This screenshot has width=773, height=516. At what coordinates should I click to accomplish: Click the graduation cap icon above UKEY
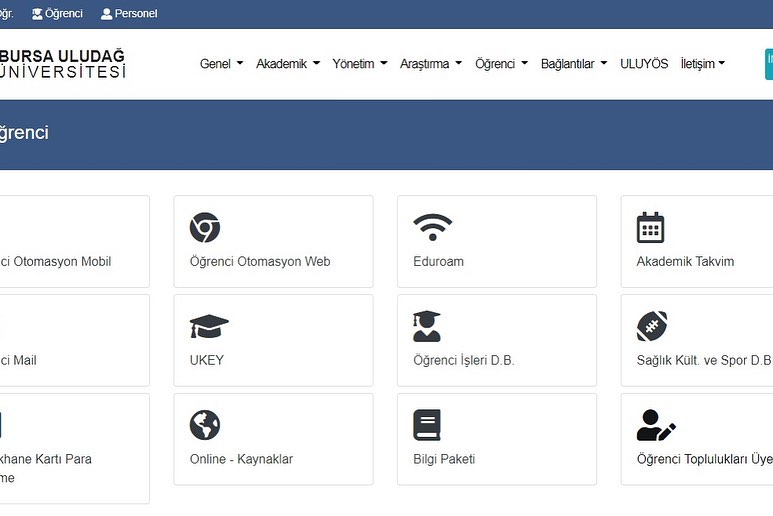click(x=209, y=326)
